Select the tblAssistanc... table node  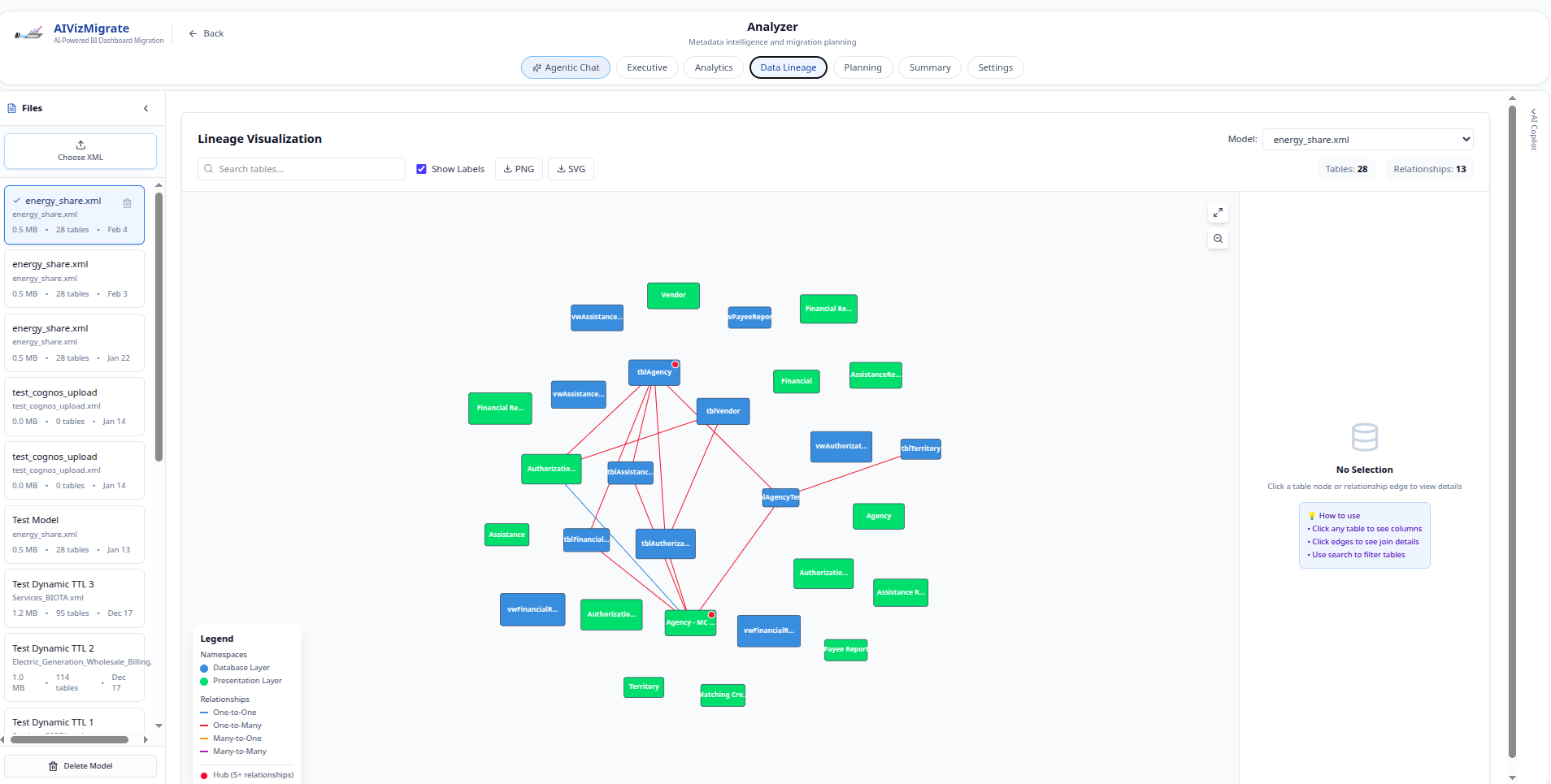[630, 472]
